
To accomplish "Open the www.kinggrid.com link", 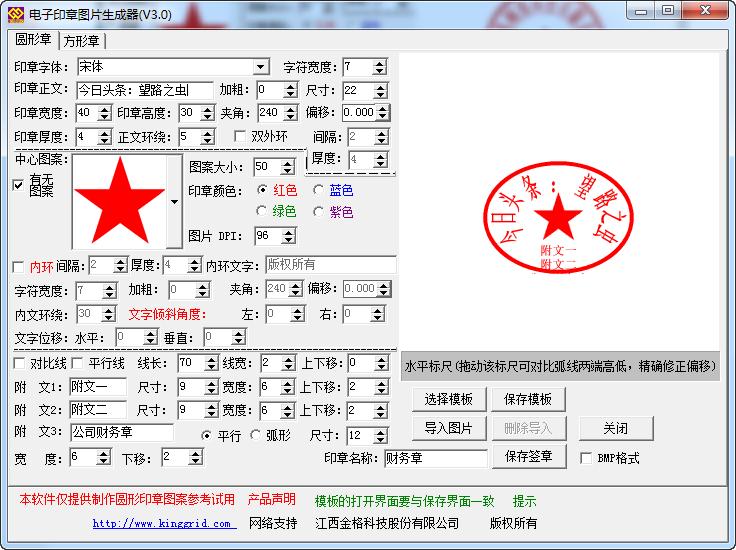I will (x=162, y=523).
